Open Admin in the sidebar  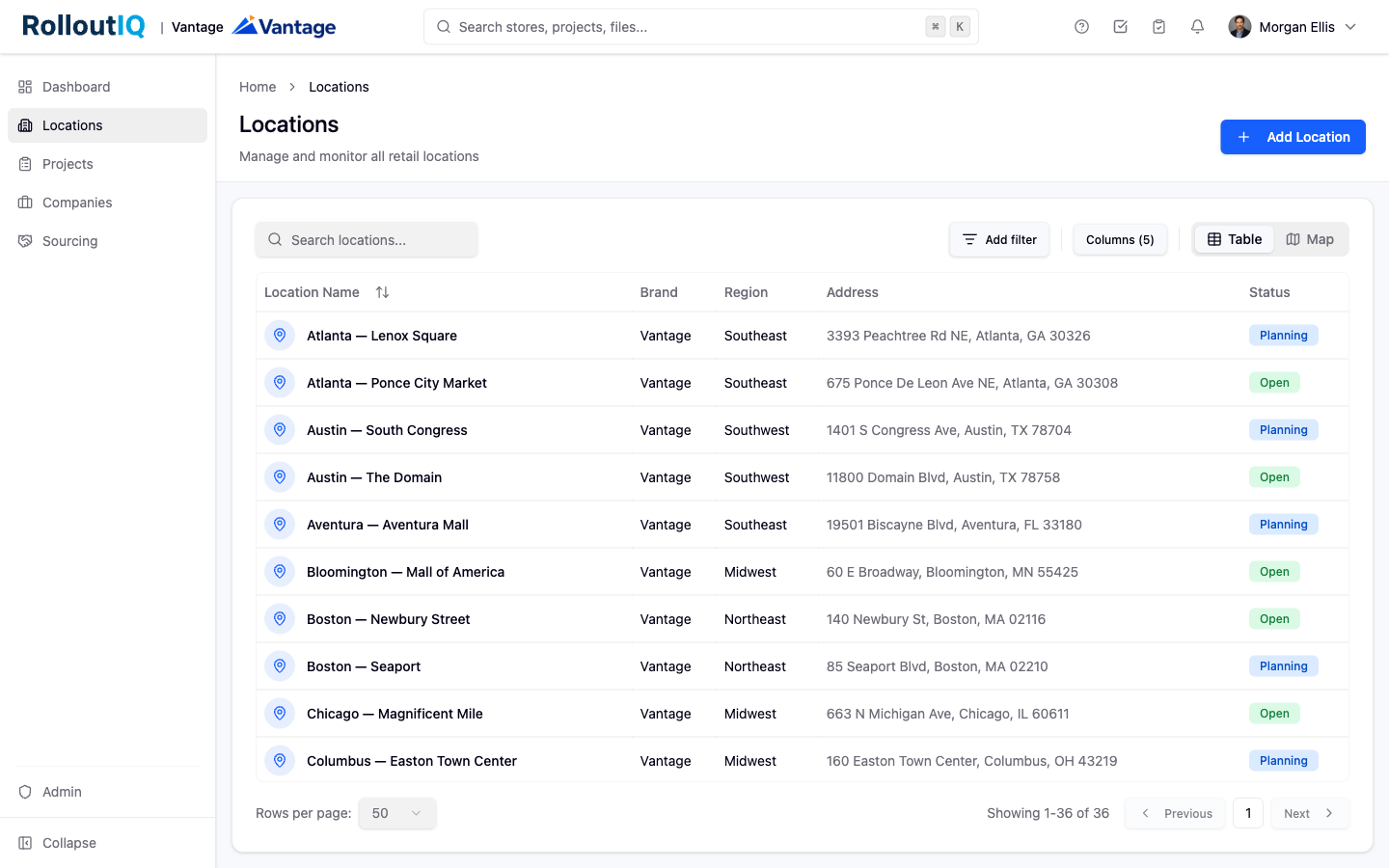(107, 792)
